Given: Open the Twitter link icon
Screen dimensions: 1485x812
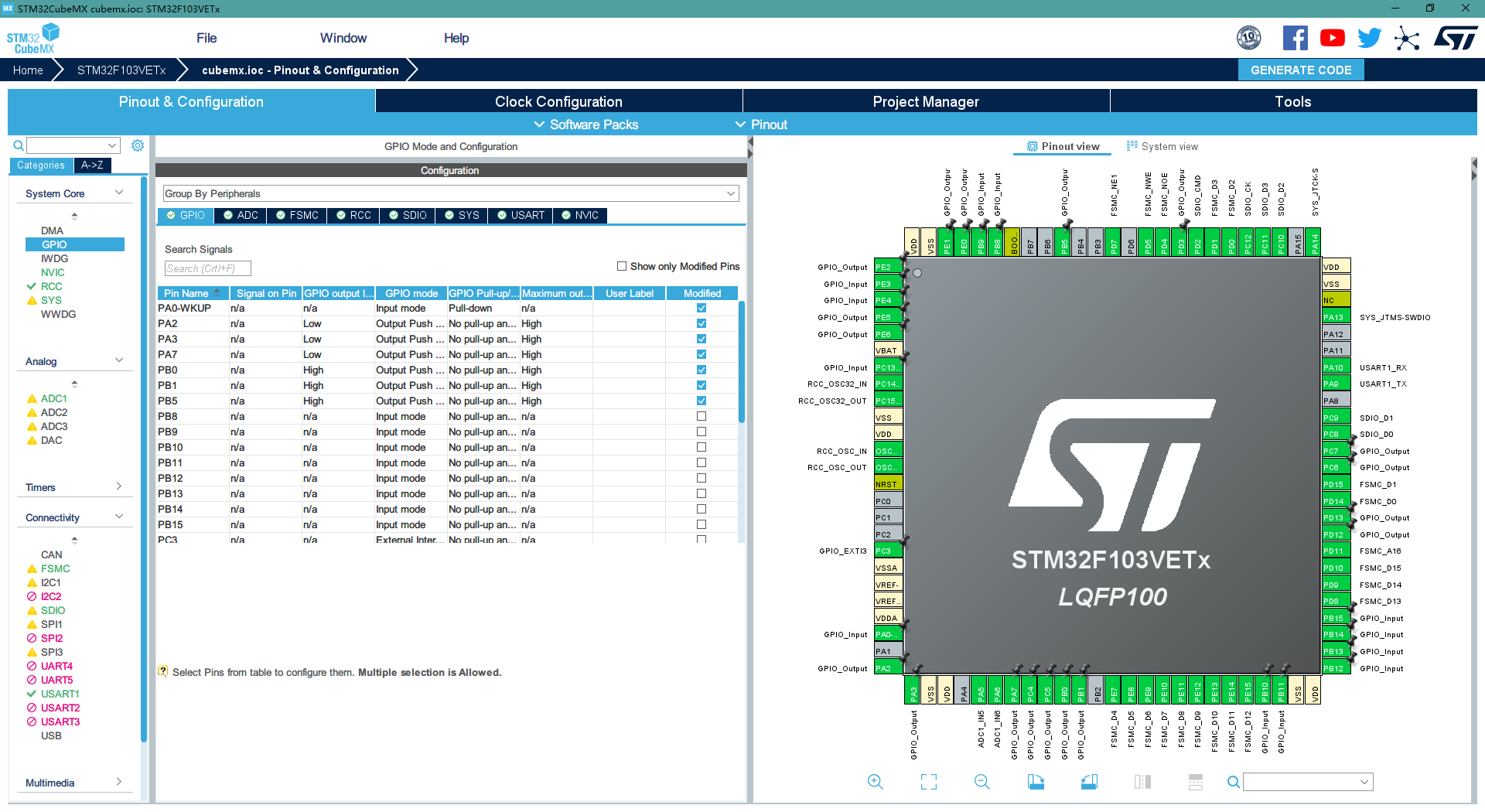Looking at the screenshot, I should click(x=1369, y=38).
